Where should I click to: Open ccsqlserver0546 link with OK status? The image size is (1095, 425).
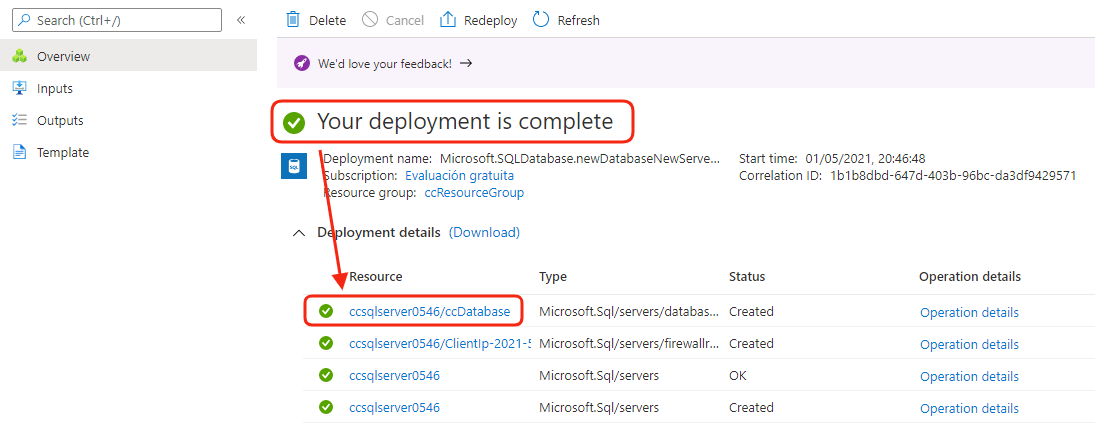(x=395, y=376)
